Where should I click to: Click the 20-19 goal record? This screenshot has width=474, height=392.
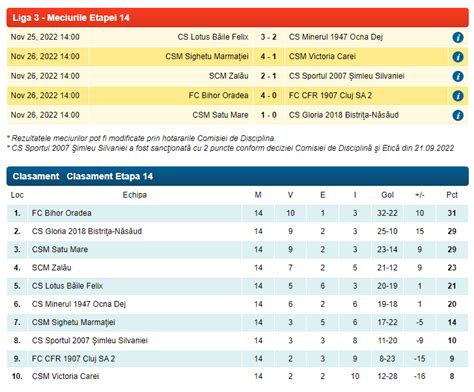coord(387,286)
